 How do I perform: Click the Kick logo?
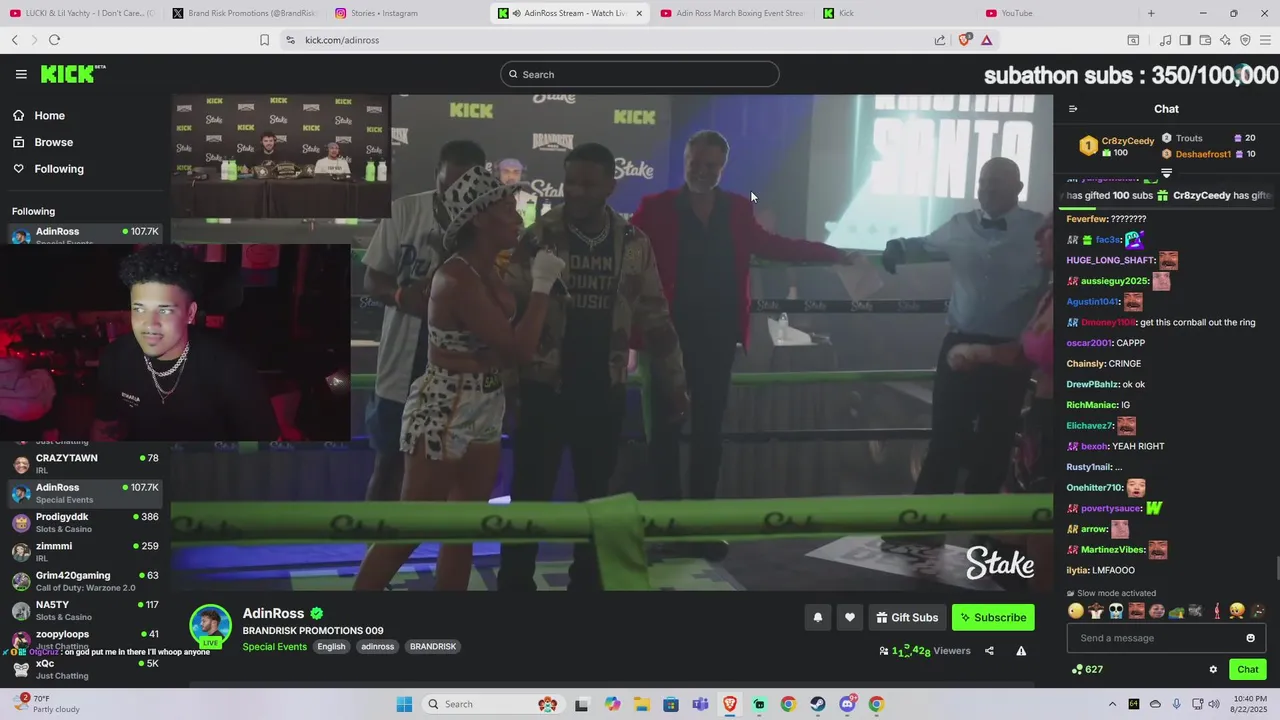pyautogui.click(x=72, y=74)
